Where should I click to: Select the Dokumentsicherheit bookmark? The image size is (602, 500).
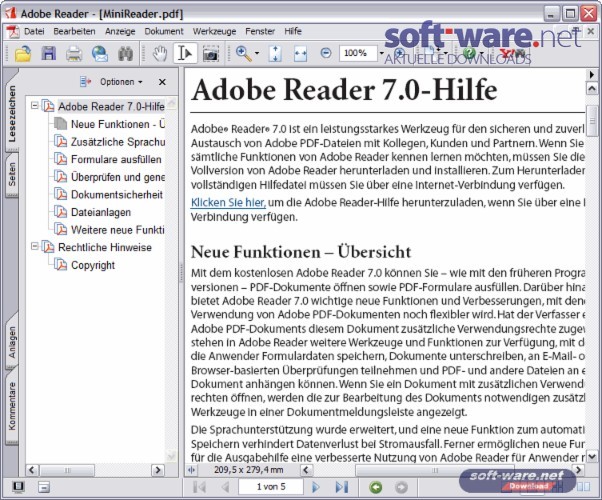coord(117,195)
